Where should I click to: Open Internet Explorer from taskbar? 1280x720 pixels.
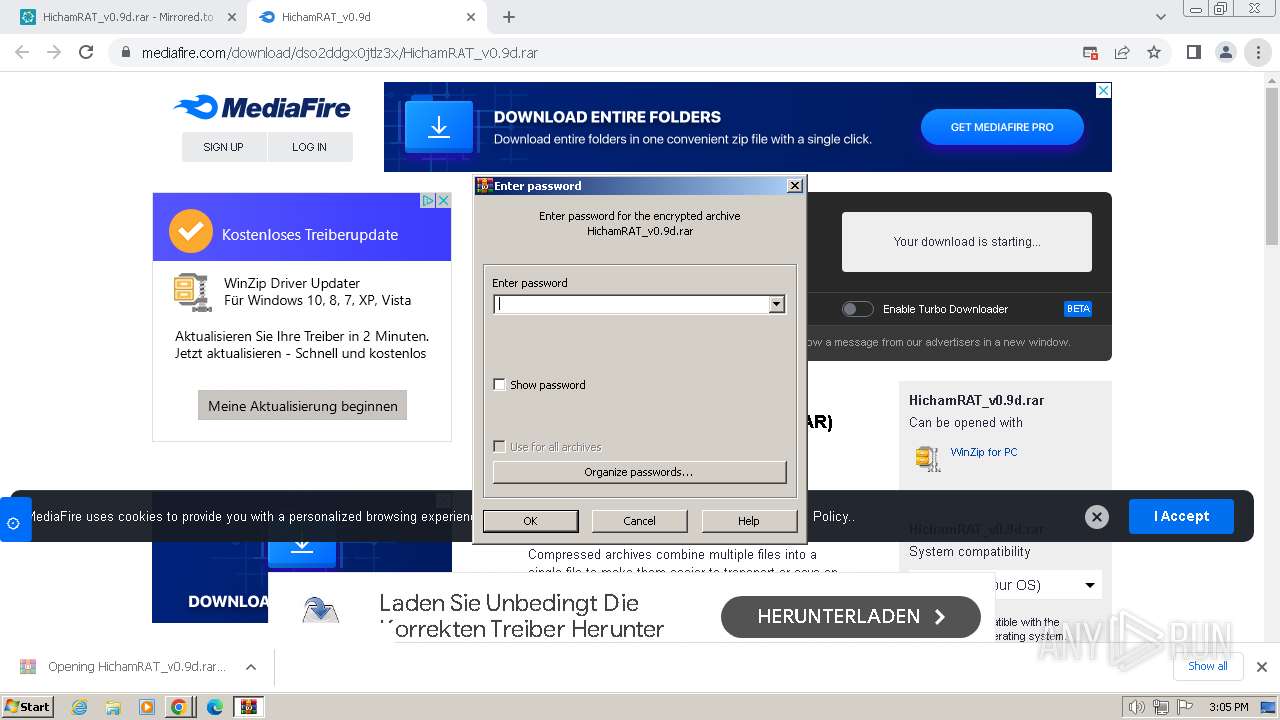tap(79, 707)
